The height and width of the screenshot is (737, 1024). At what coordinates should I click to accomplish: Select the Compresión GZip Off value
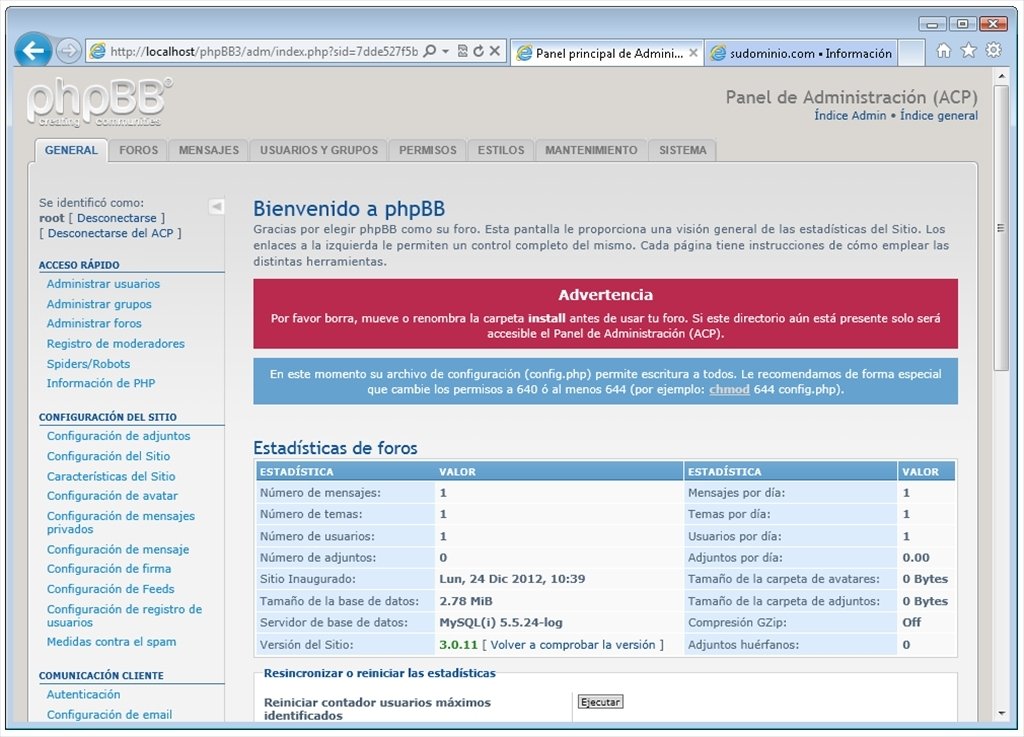coord(912,623)
